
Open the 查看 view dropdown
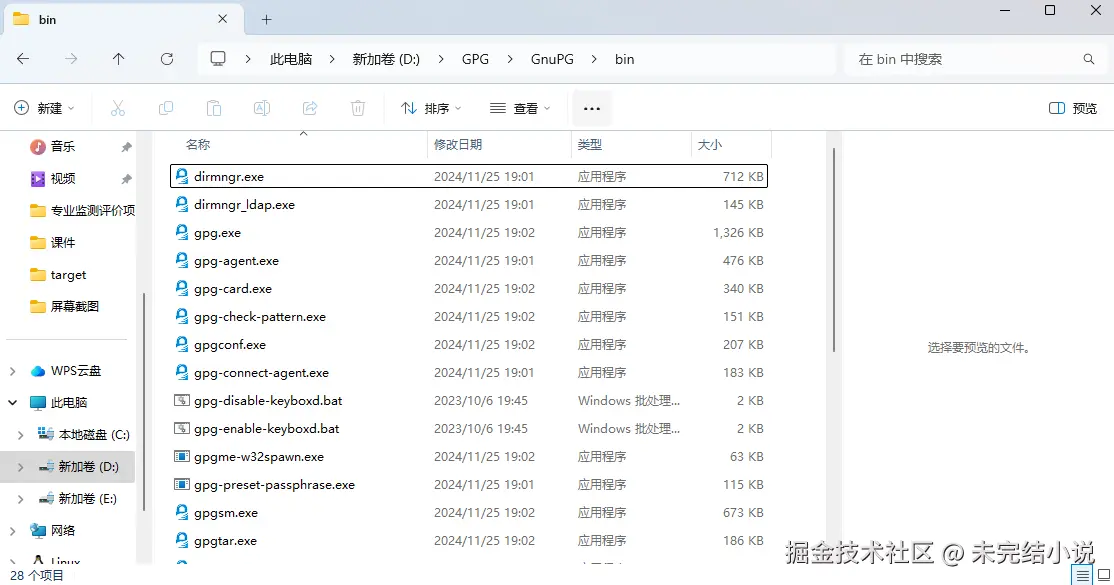point(520,108)
